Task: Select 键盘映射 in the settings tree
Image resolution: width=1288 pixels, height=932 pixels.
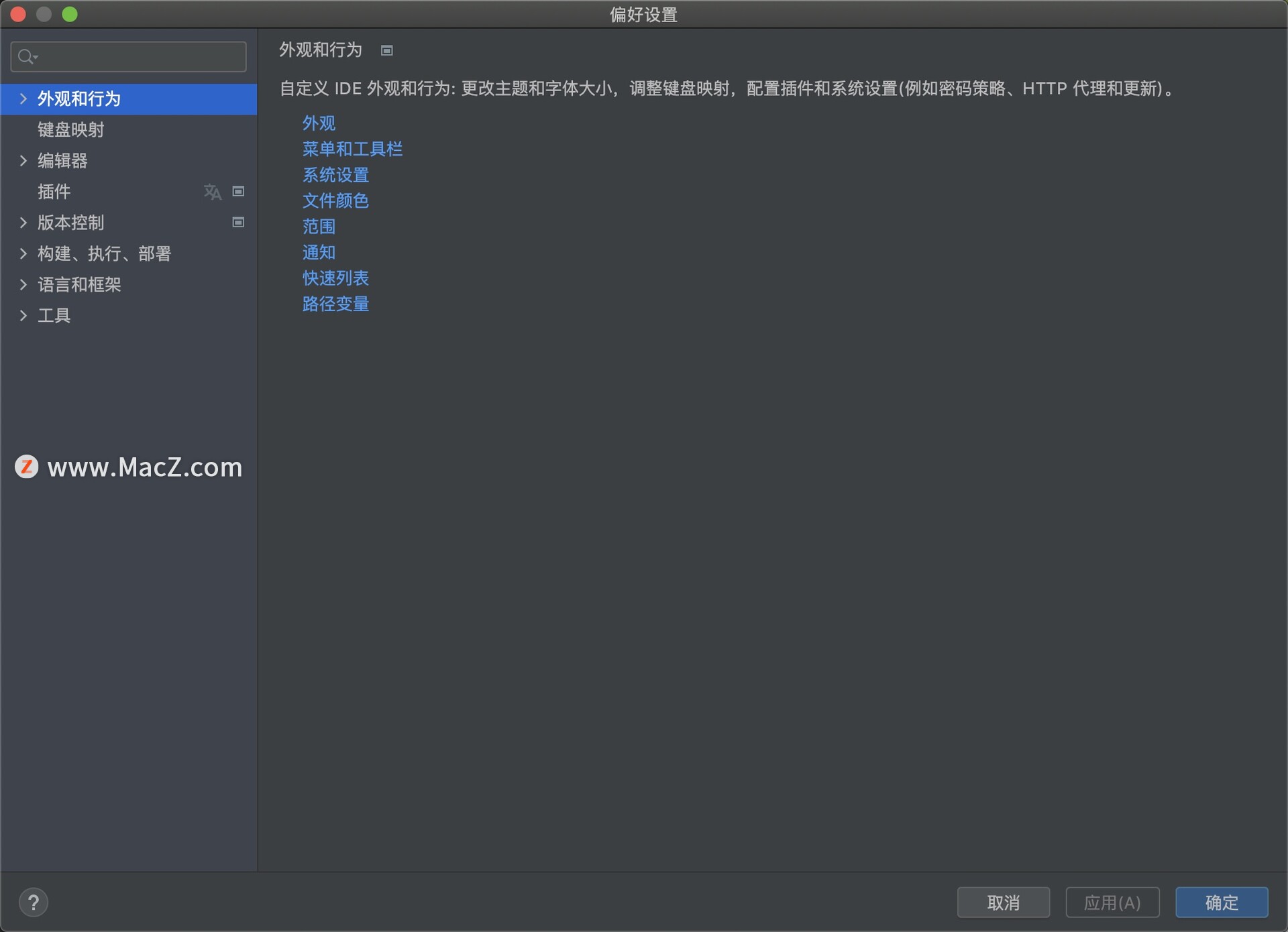Action: [128, 130]
